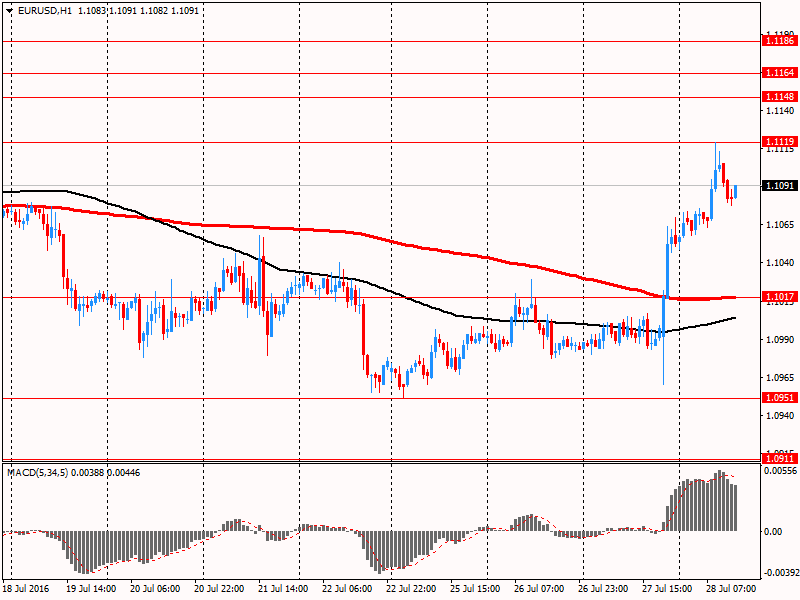The width and height of the screenshot is (800, 600).
Task: Click the 21 Jul 14:00 time axis label
Action: (283, 589)
